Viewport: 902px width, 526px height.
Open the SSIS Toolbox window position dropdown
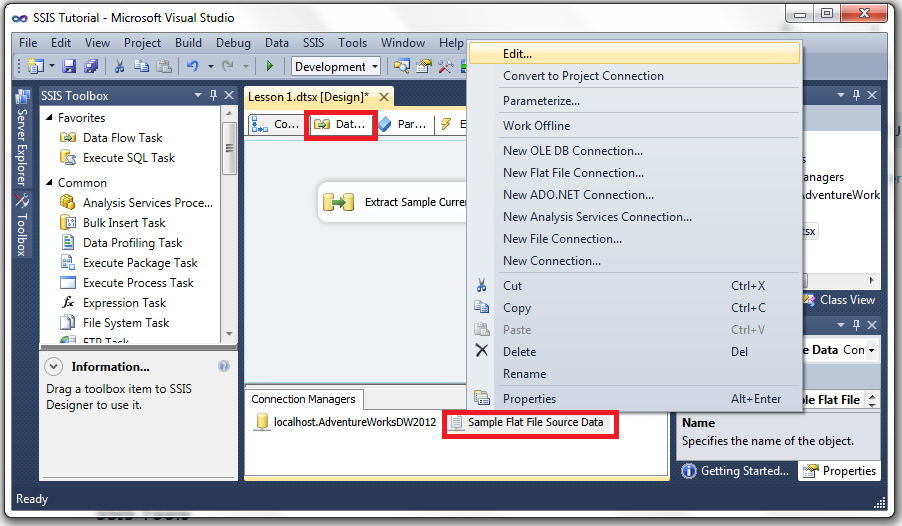pos(198,95)
